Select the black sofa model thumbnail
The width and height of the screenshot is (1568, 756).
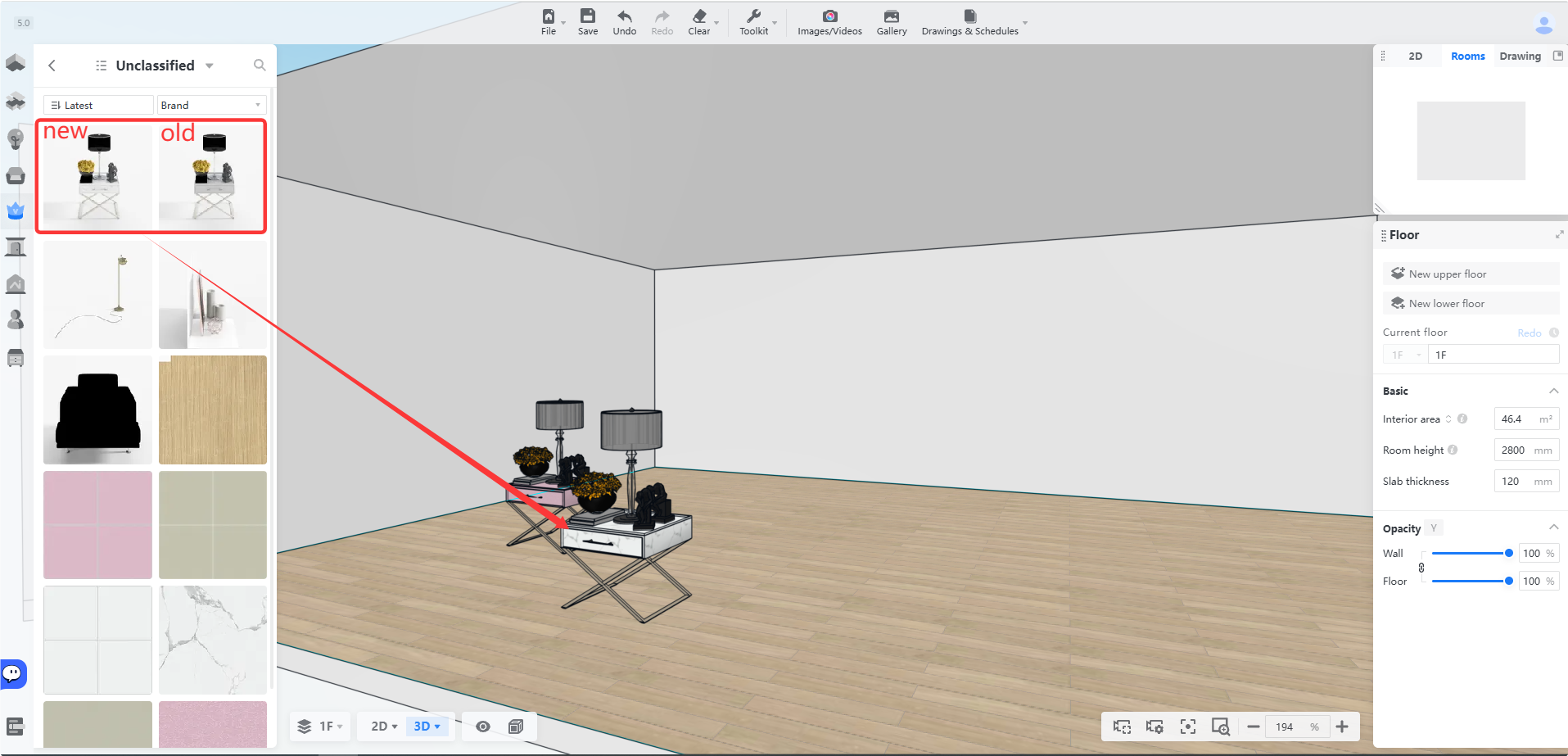[x=97, y=410]
